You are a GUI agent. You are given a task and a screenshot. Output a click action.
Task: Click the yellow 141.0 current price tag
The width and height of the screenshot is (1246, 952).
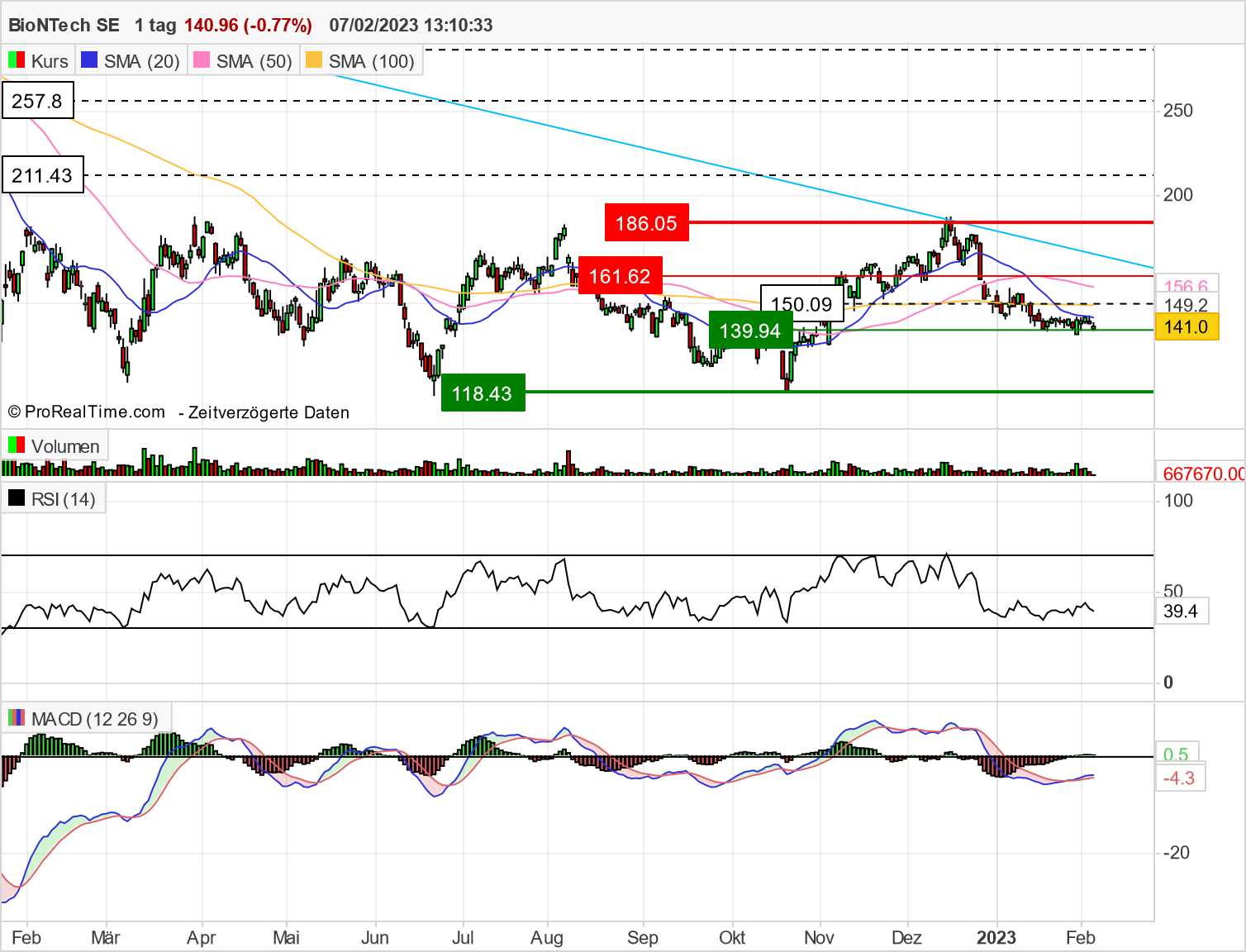pyautogui.click(x=1186, y=326)
